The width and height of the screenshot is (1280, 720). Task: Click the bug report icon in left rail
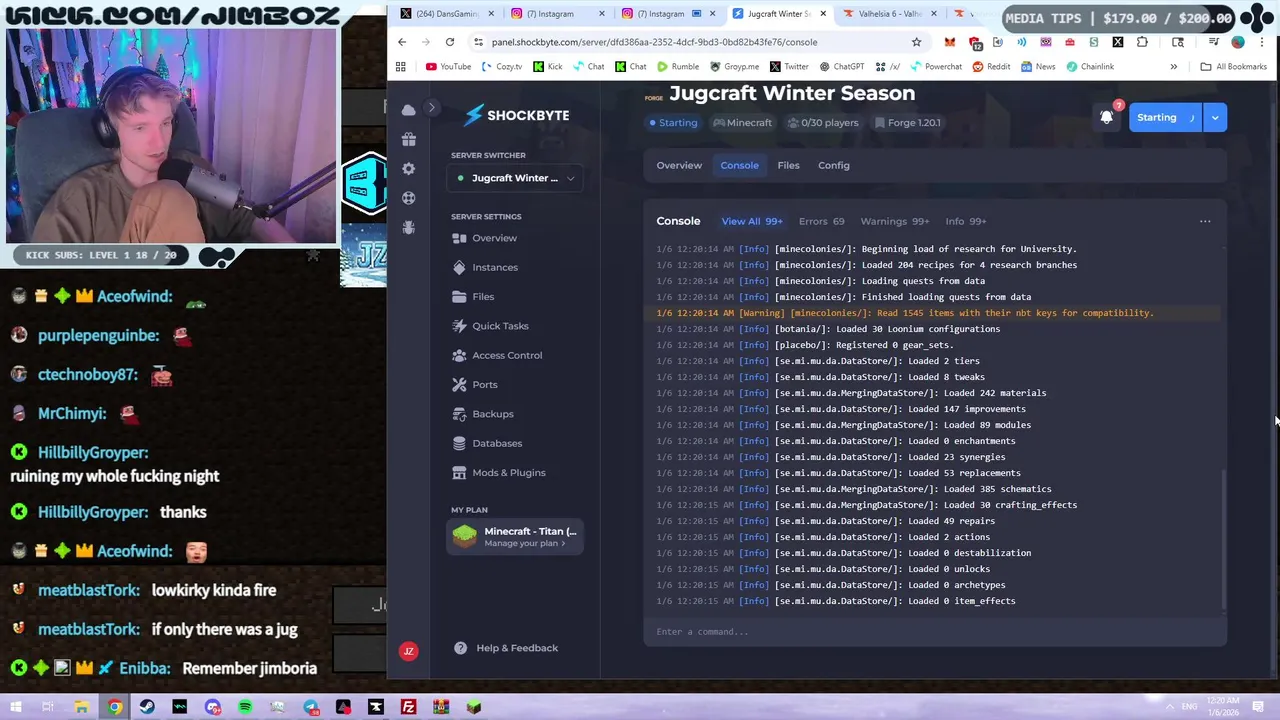pos(408,228)
